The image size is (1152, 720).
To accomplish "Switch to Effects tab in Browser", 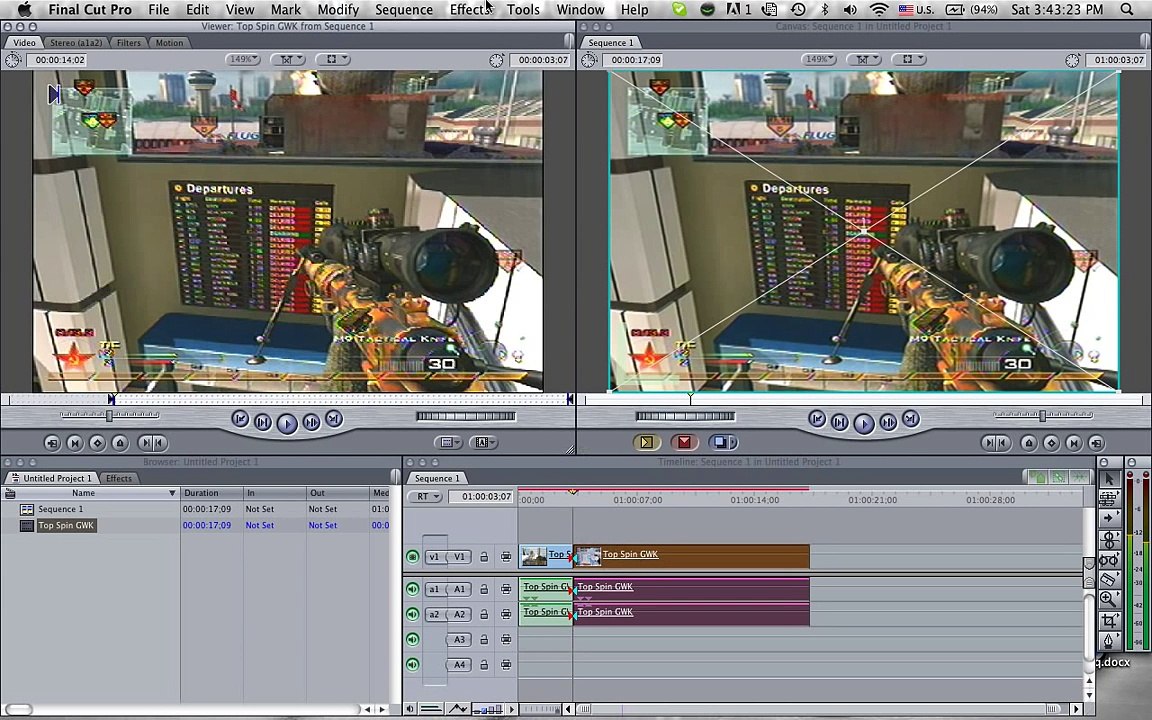I will pos(118,478).
